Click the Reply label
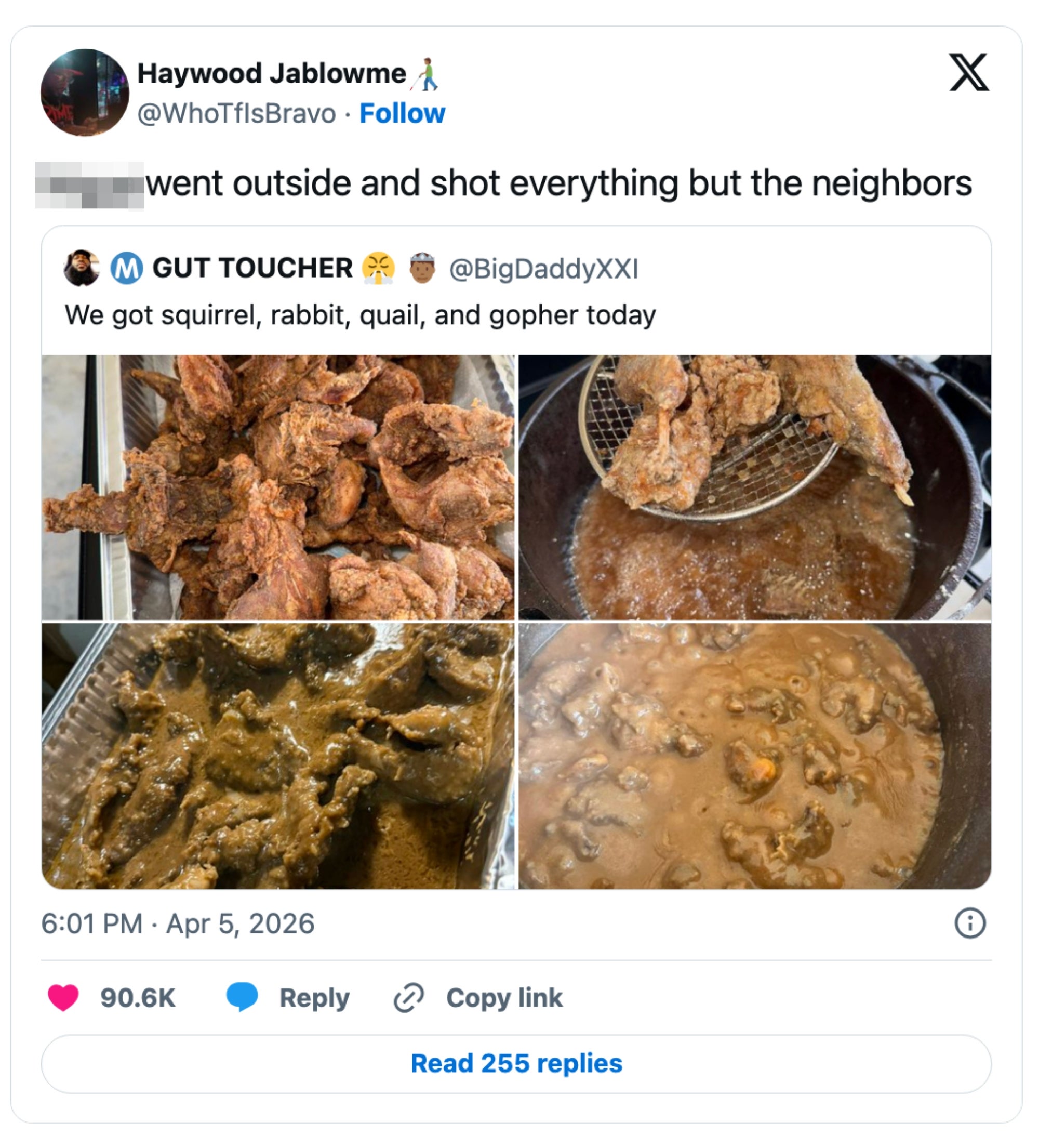 point(314,998)
